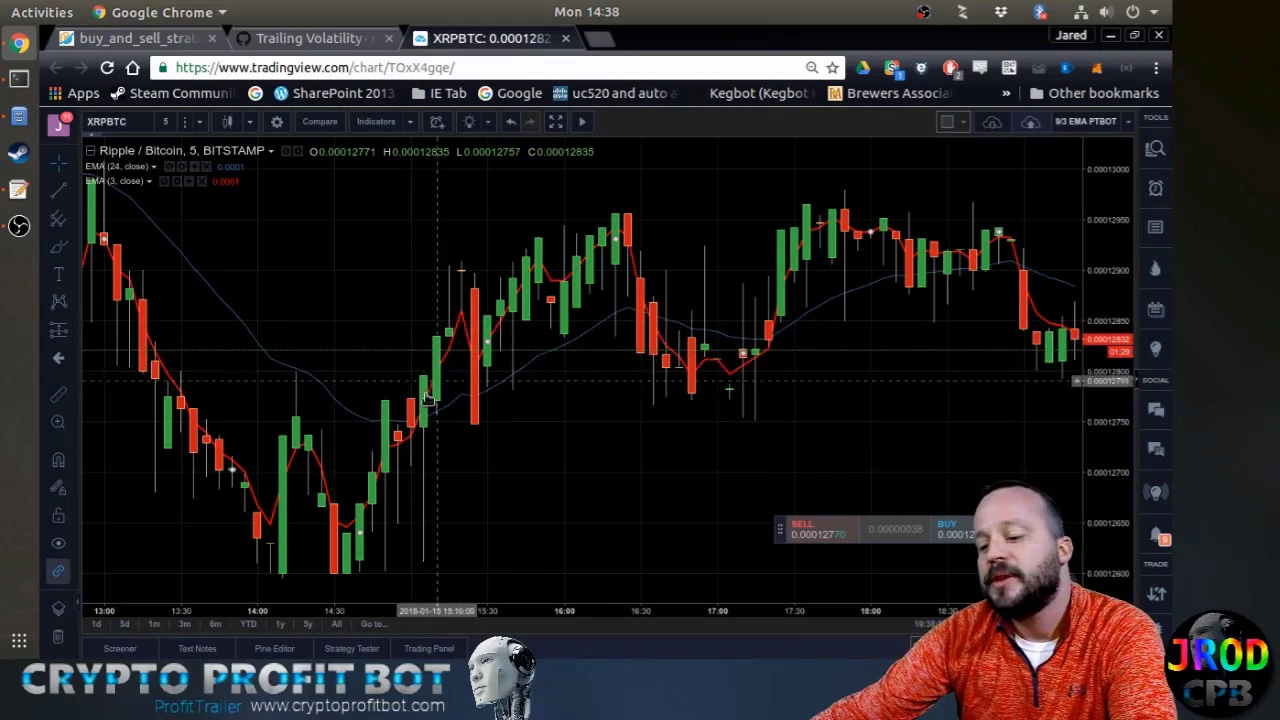Open calendar icon in right sidebar
This screenshot has height=720, width=1280.
pos(1156,309)
